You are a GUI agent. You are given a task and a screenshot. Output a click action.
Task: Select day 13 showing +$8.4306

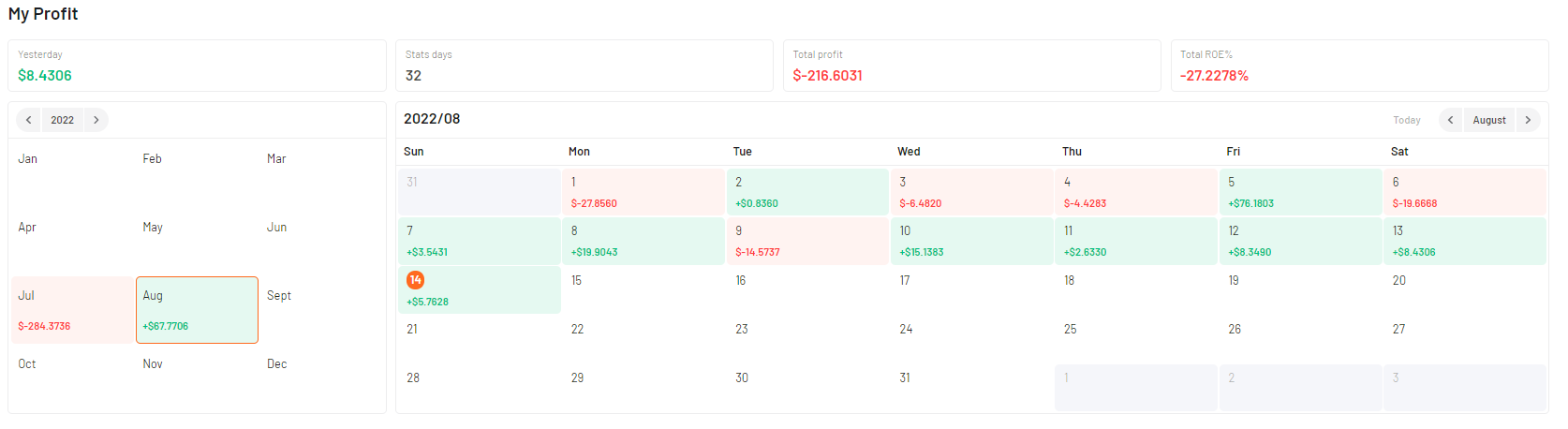[1465, 241]
